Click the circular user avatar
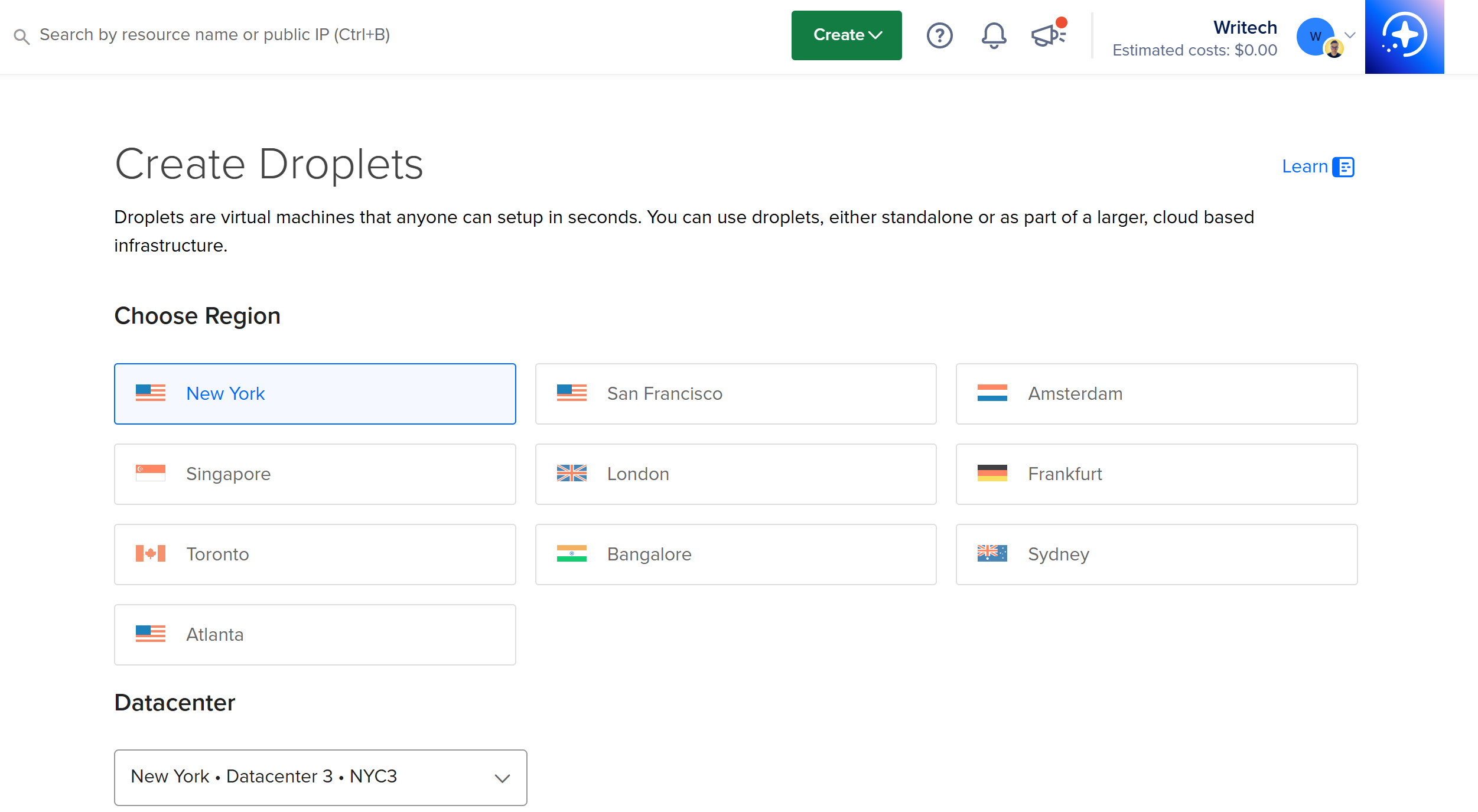 (x=1316, y=35)
